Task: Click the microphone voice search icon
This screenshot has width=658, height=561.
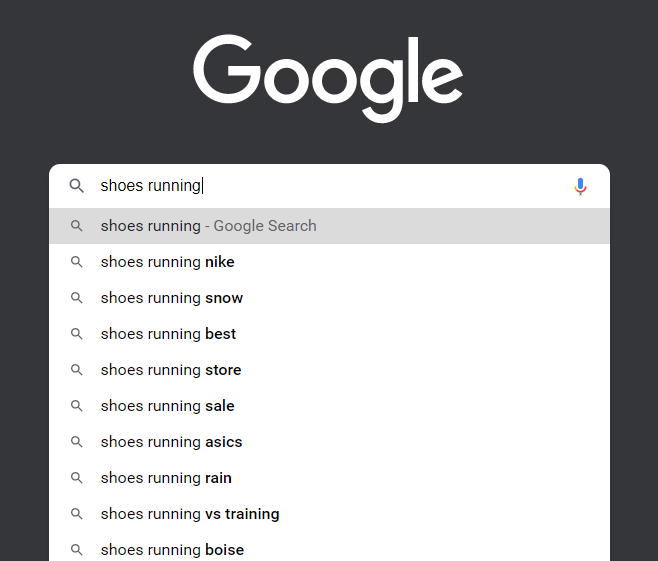Action: tap(580, 186)
